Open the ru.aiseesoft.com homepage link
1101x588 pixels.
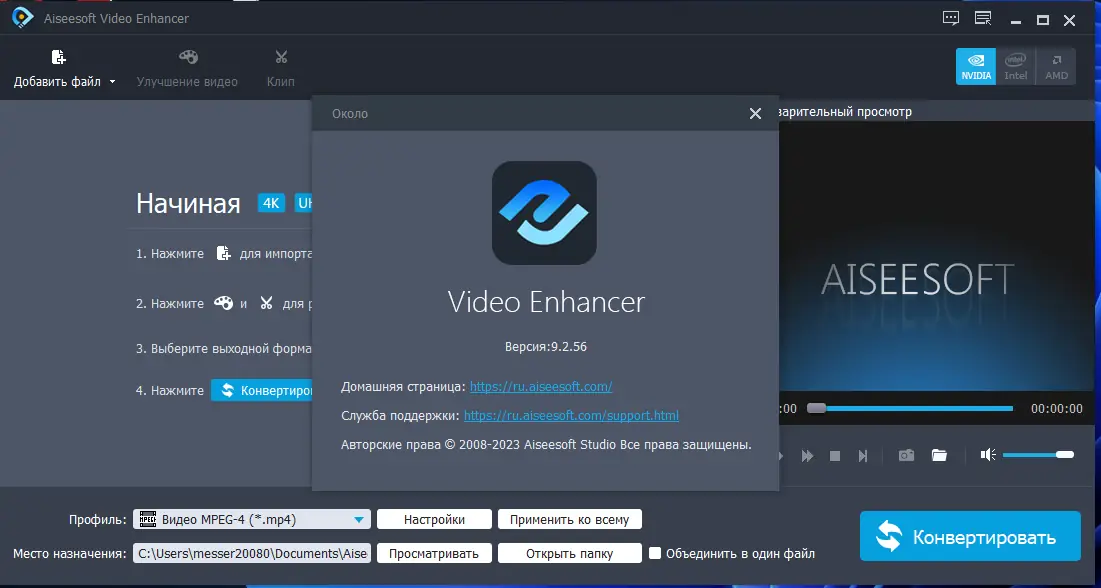click(541, 387)
